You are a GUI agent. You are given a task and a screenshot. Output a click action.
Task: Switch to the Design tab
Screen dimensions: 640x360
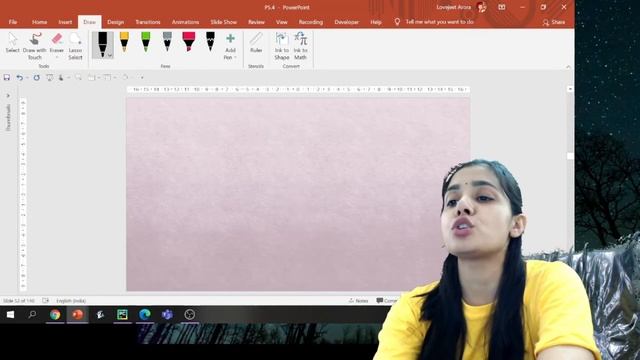click(116, 22)
